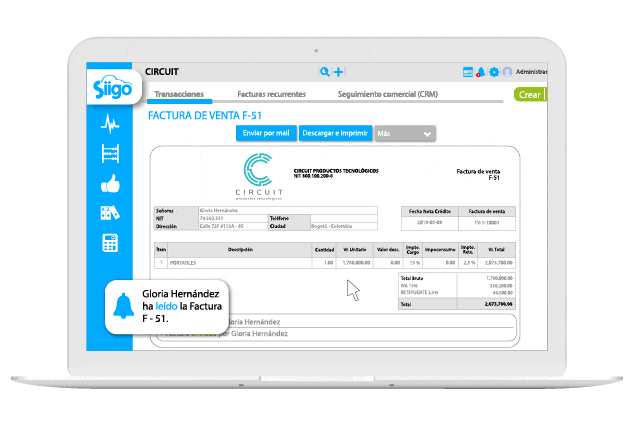
Task: Click the Enviar por mail button
Action: [266, 133]
